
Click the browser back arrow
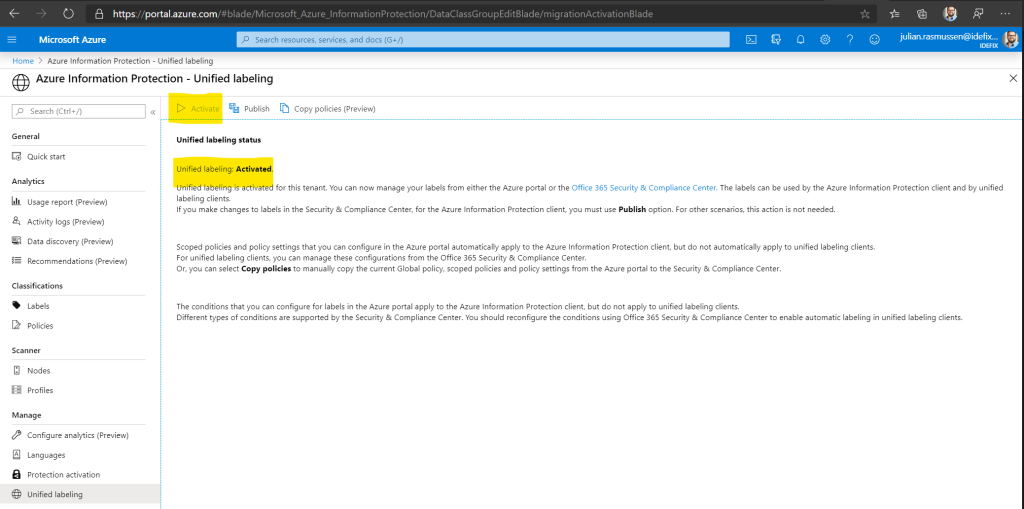pos(14,13)
